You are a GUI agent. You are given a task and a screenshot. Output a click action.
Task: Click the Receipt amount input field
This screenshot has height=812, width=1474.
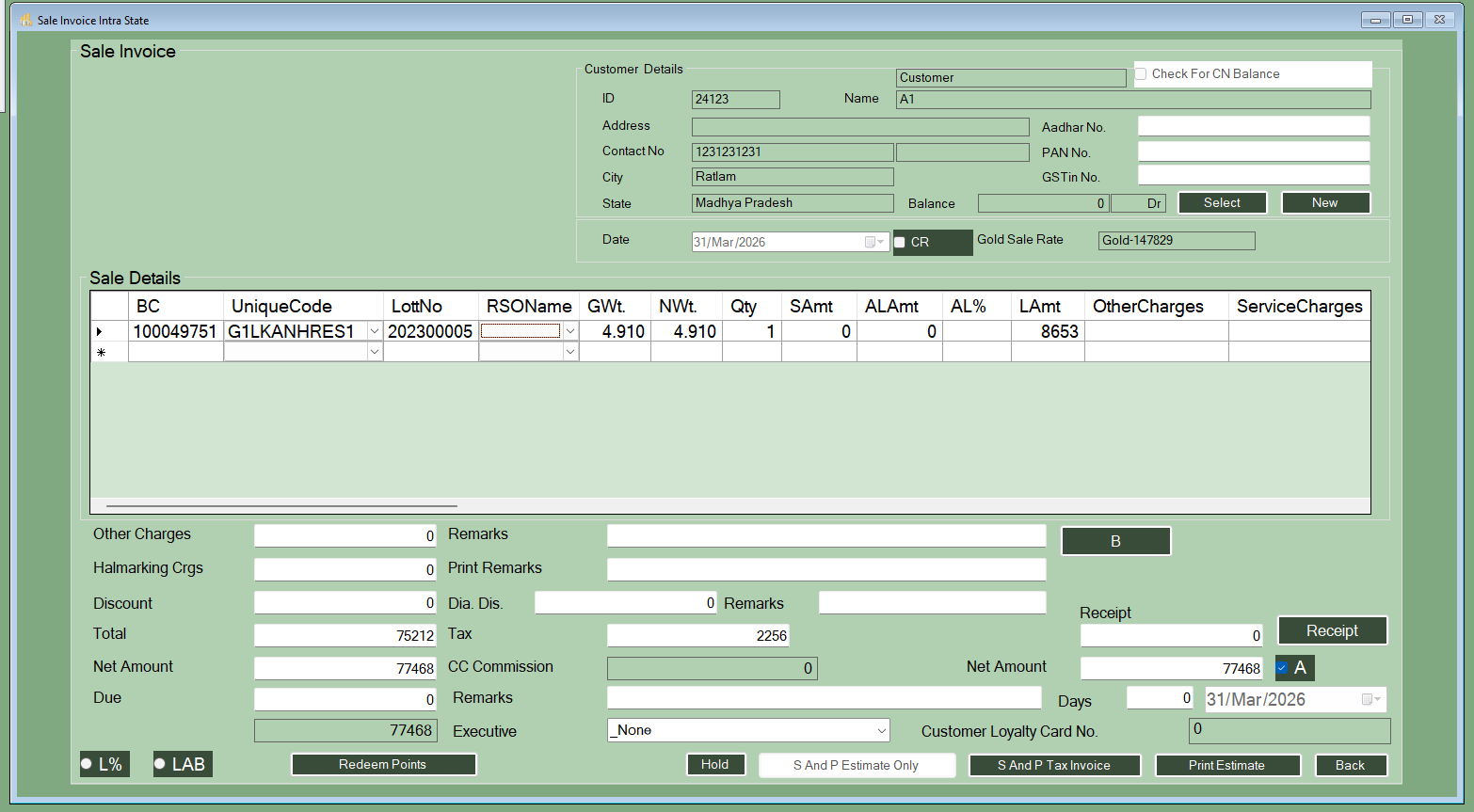coord(1172,635)
